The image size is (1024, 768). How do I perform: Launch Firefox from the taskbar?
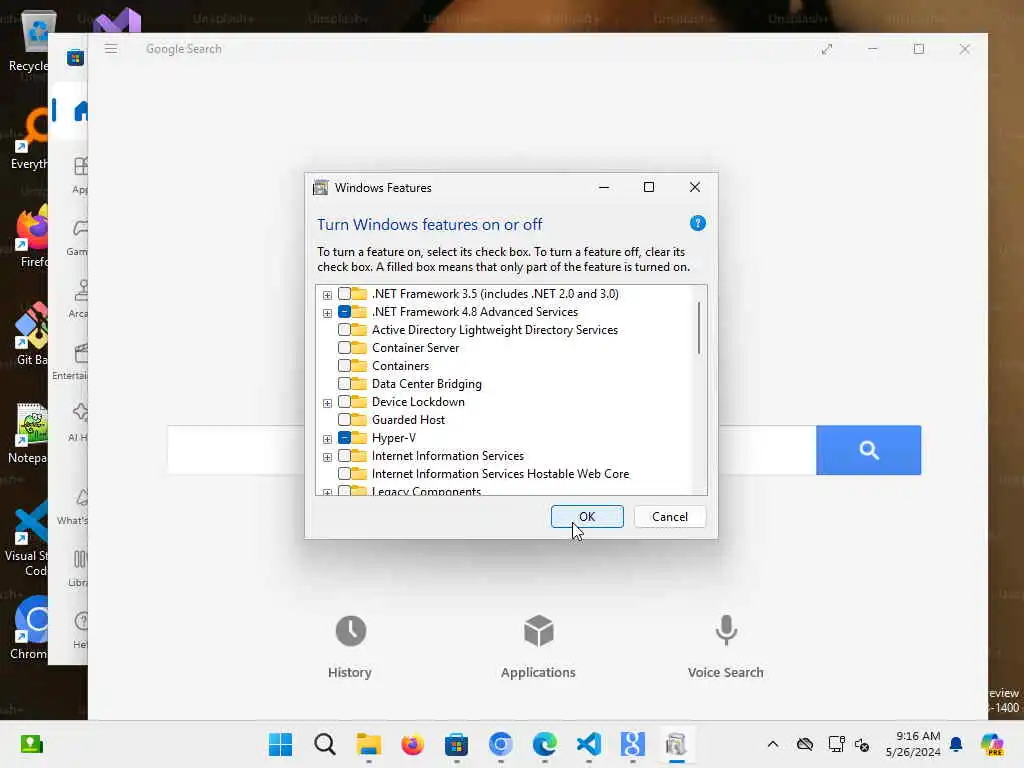413,744
